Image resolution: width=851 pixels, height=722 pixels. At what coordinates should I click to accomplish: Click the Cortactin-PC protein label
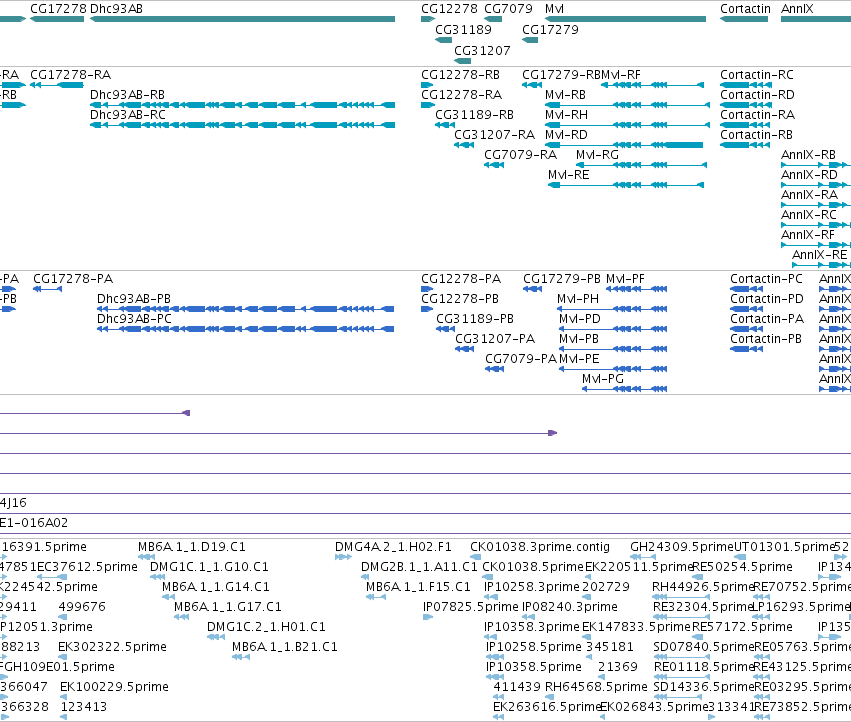766,279
